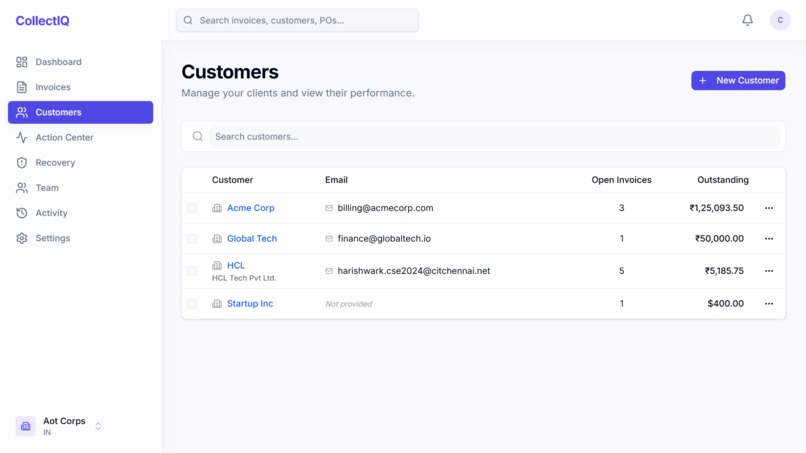Create a New Customer
Screen dimensions: 806x453
738,80
